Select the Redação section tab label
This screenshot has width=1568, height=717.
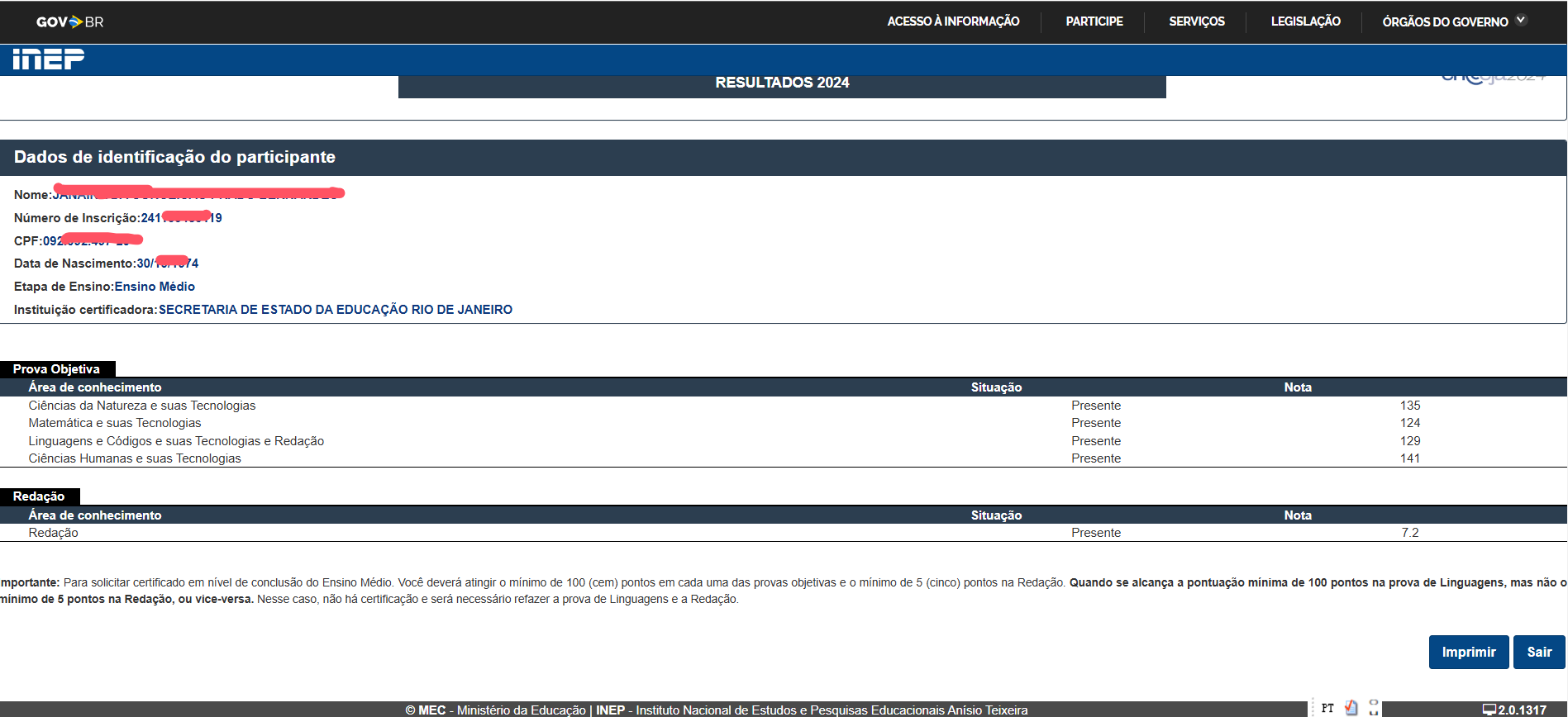click(x=39, y=496)
